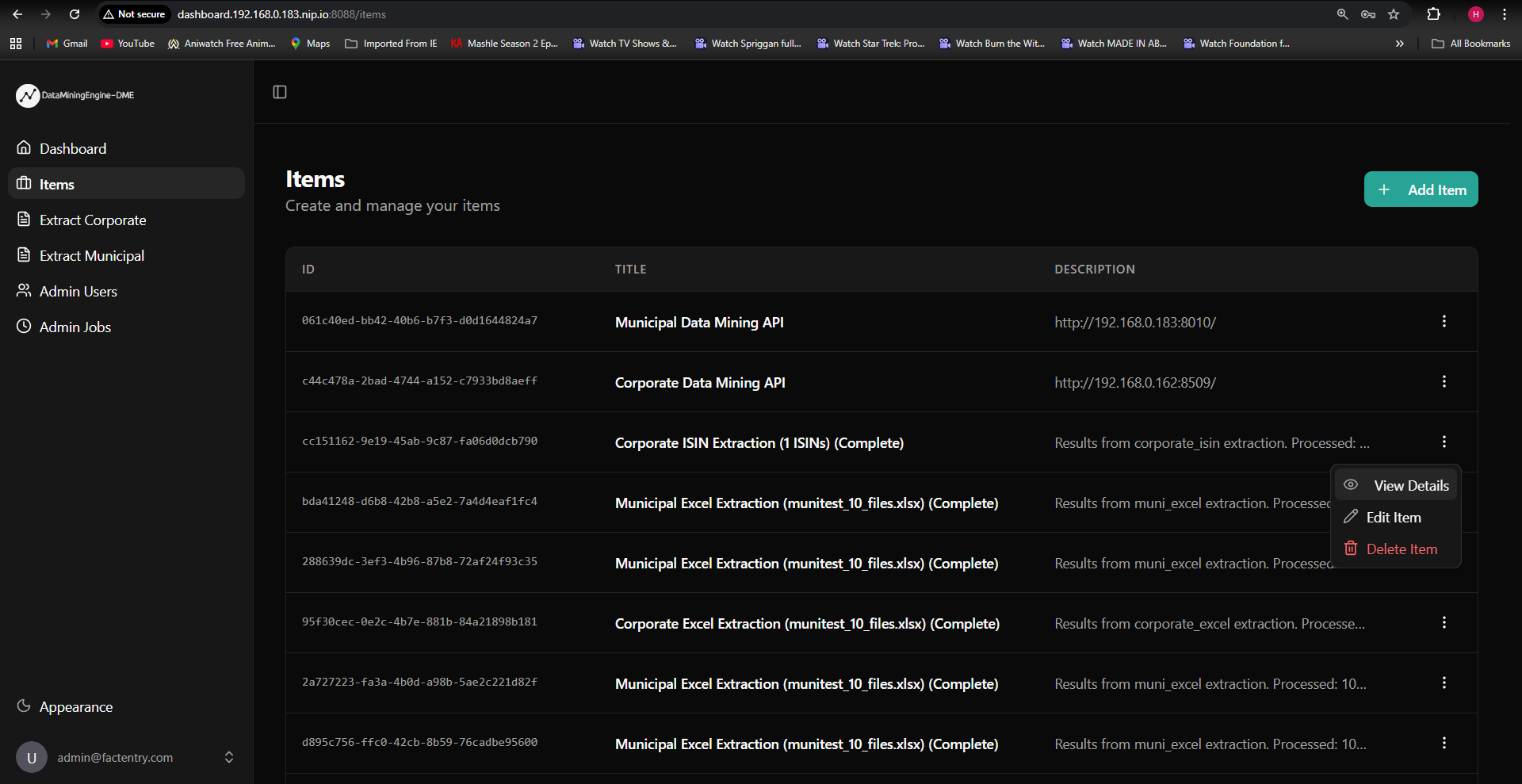Click Municipal Data Mining API title
1522x784 pixels.
point(699,322)
